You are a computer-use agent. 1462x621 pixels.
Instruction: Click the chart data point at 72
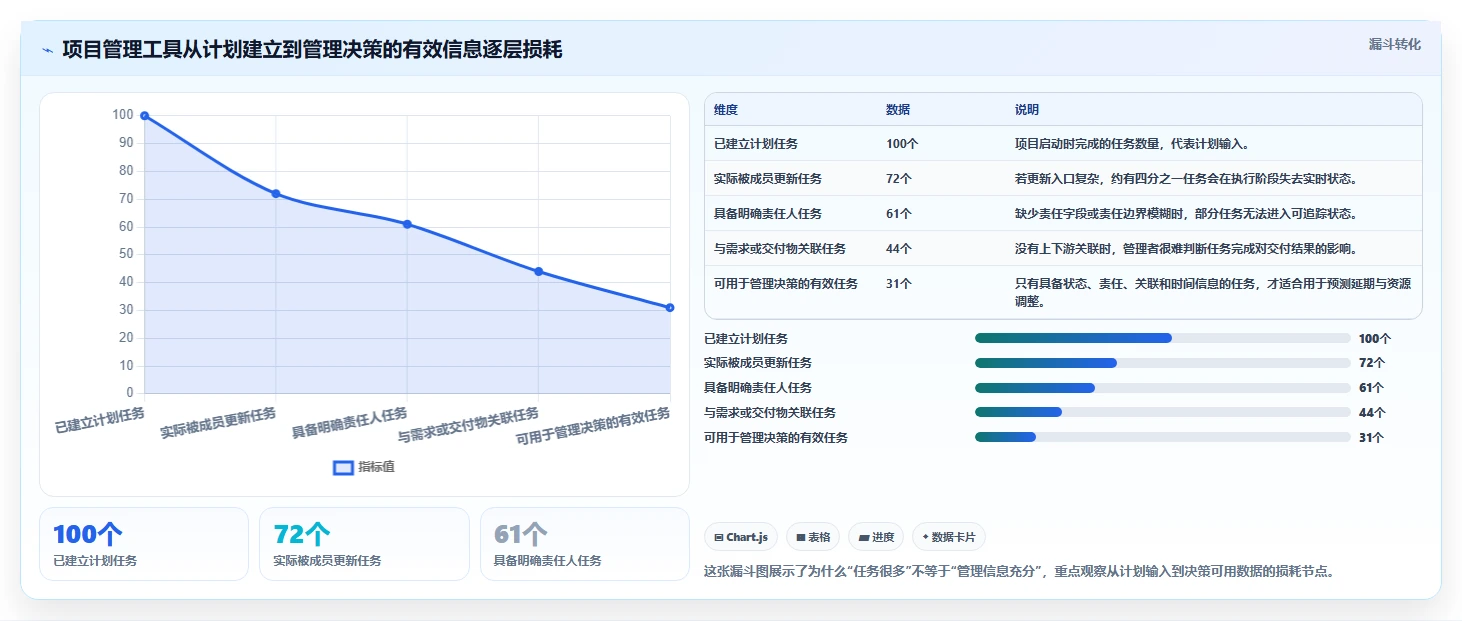(276, 194)
